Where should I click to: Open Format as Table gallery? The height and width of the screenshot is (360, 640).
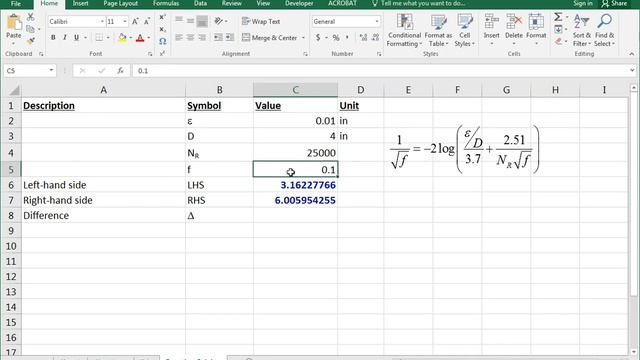coord(438,31)
